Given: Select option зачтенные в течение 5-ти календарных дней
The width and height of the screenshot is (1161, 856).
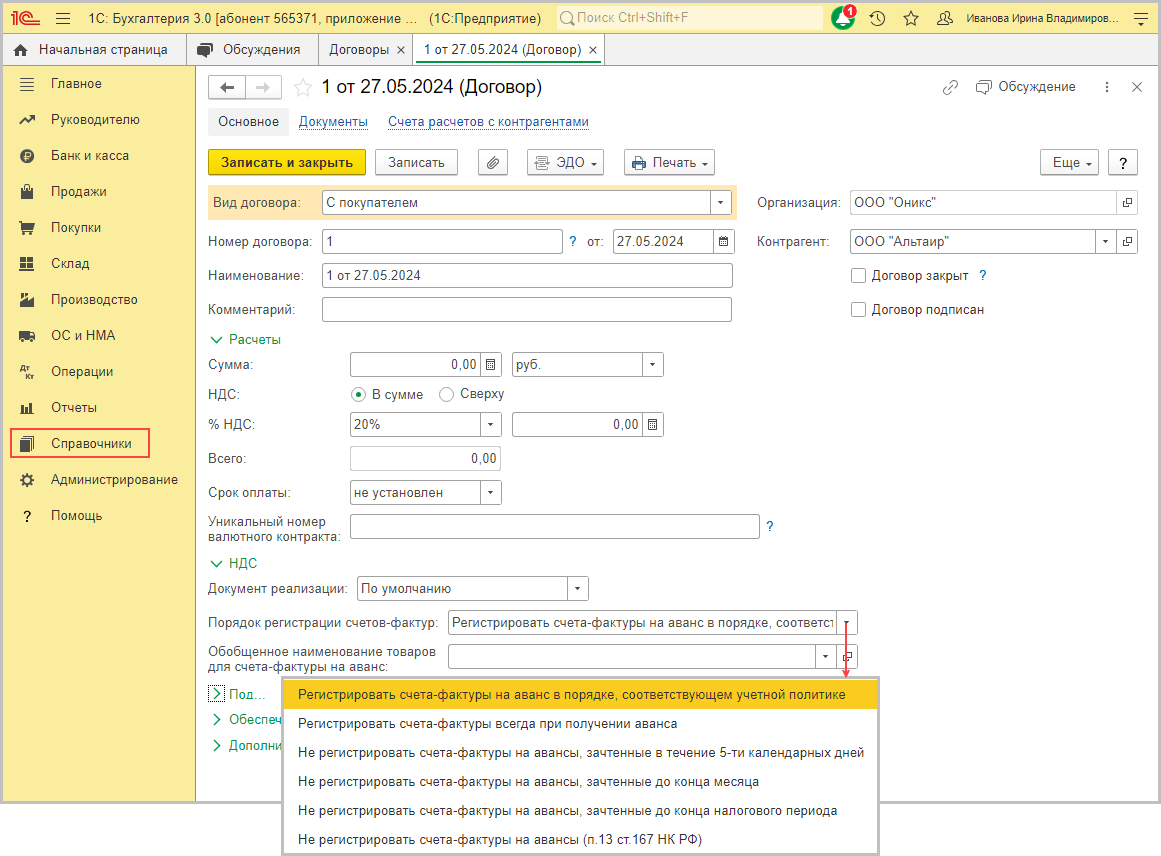Looking at the screenshot, I should pyautogui.click(x=580, y=752).
